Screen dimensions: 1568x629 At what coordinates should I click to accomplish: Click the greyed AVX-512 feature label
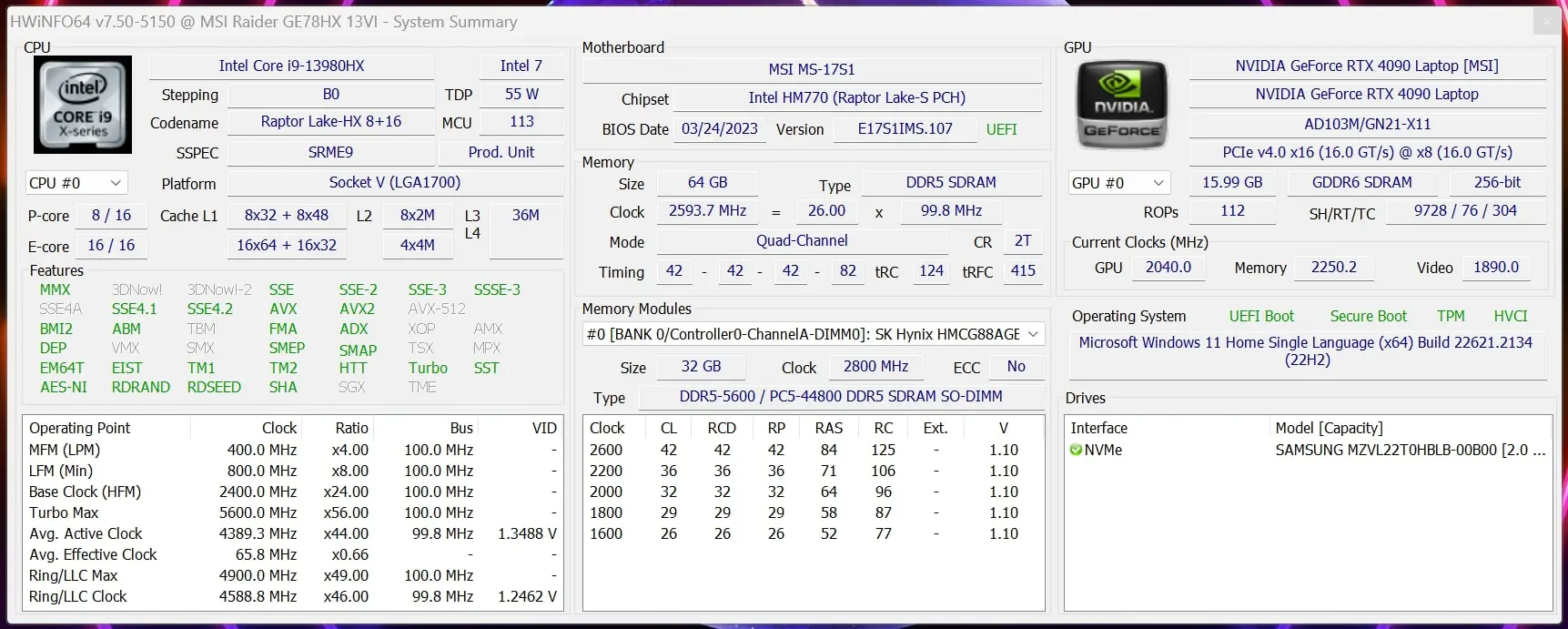point(437,309)
